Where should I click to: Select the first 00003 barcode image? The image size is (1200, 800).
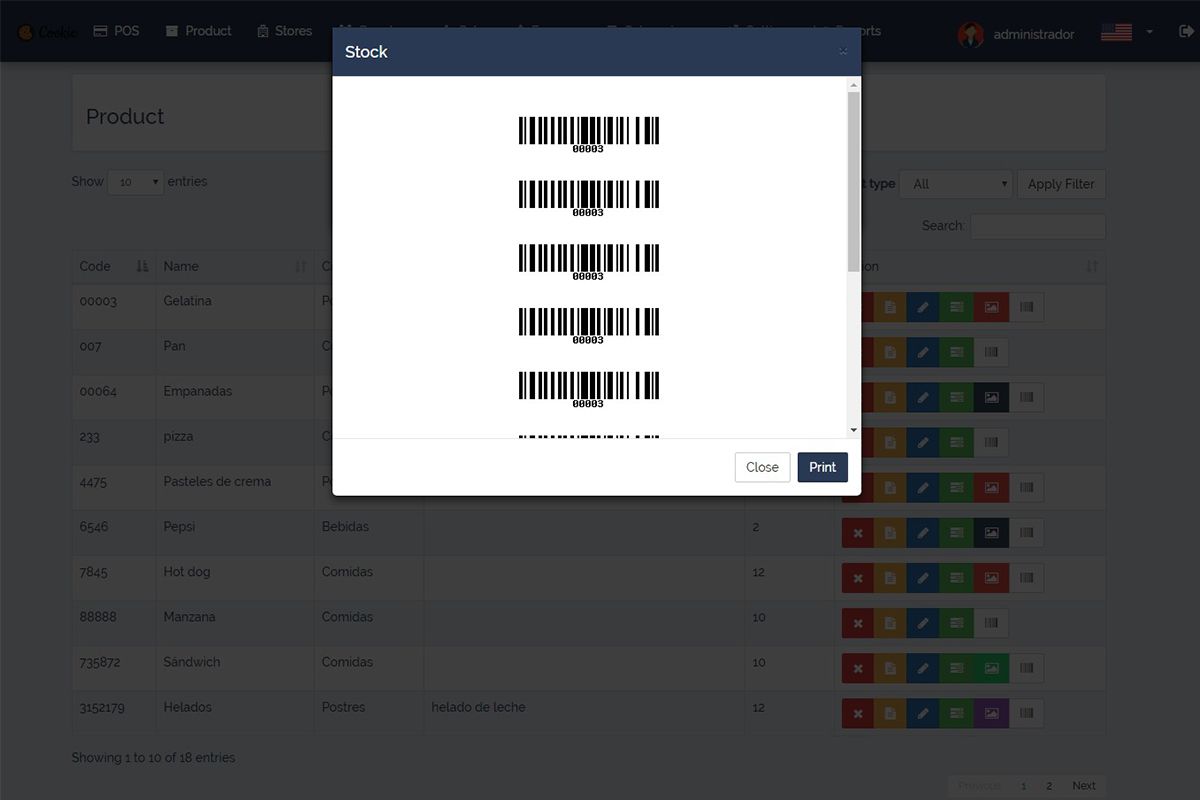(x=588, y=135)
